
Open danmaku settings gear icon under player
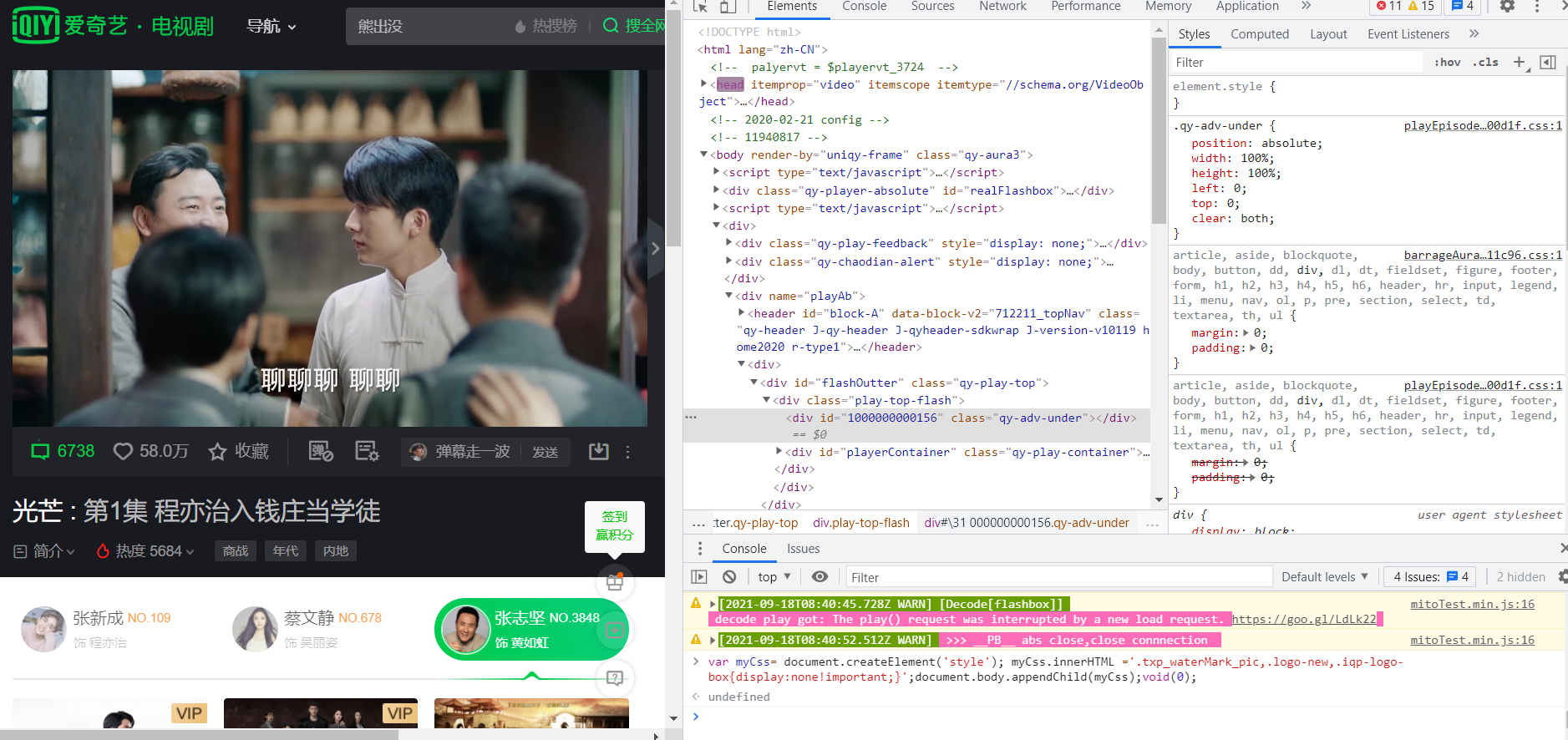(367, 452)
